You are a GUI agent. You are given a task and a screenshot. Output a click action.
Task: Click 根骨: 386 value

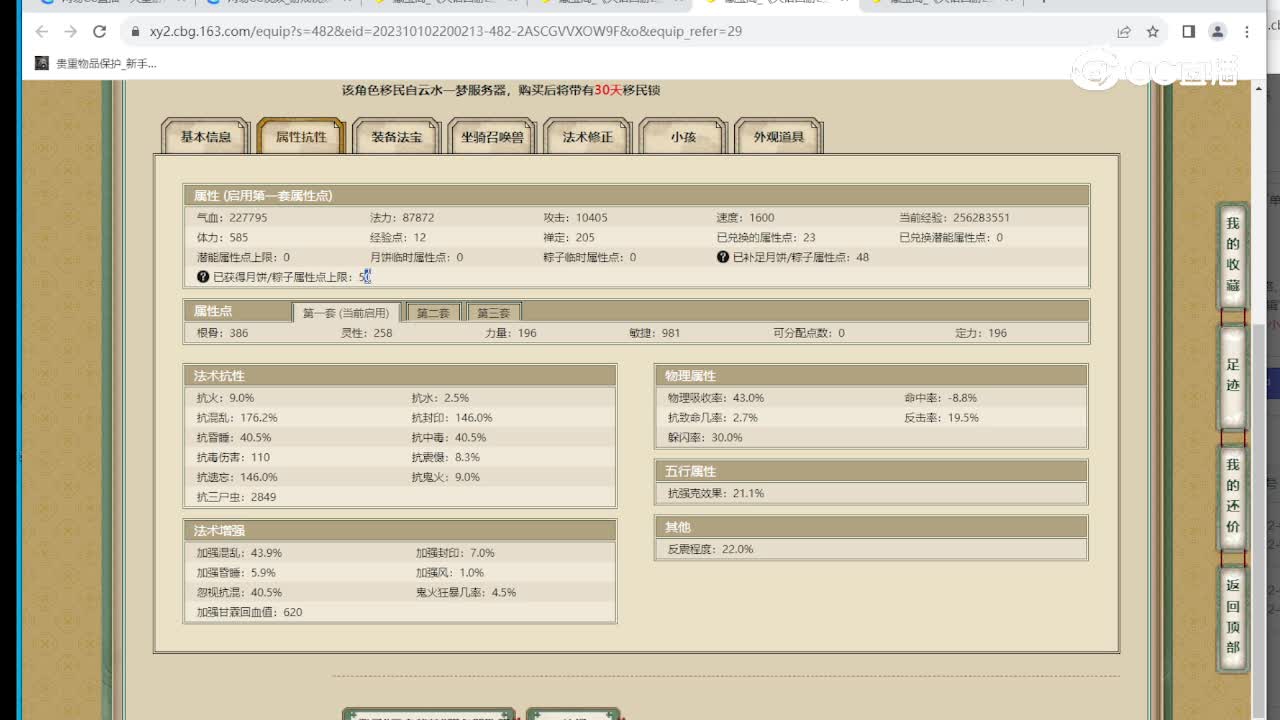222,333
